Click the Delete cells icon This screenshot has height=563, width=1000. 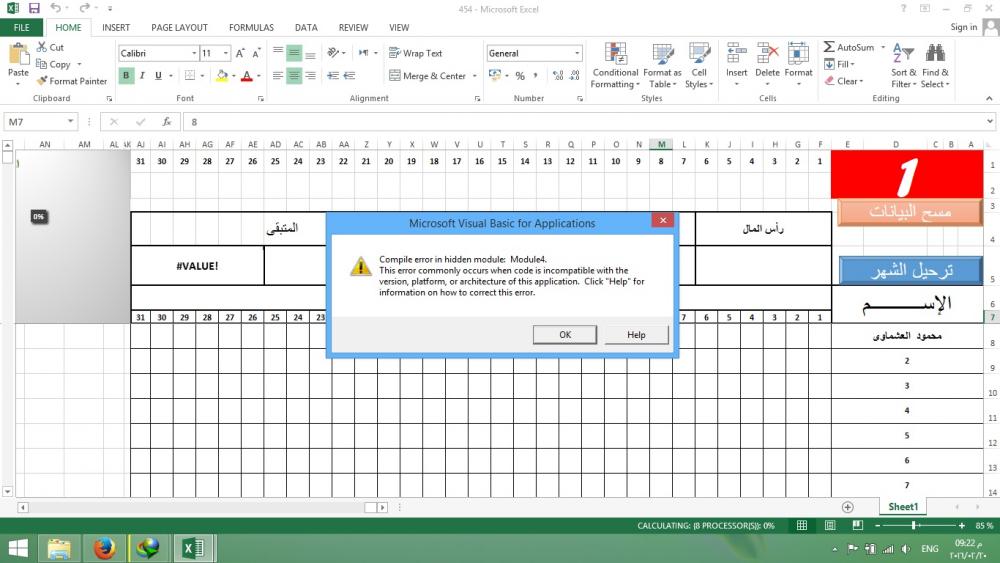767,54
